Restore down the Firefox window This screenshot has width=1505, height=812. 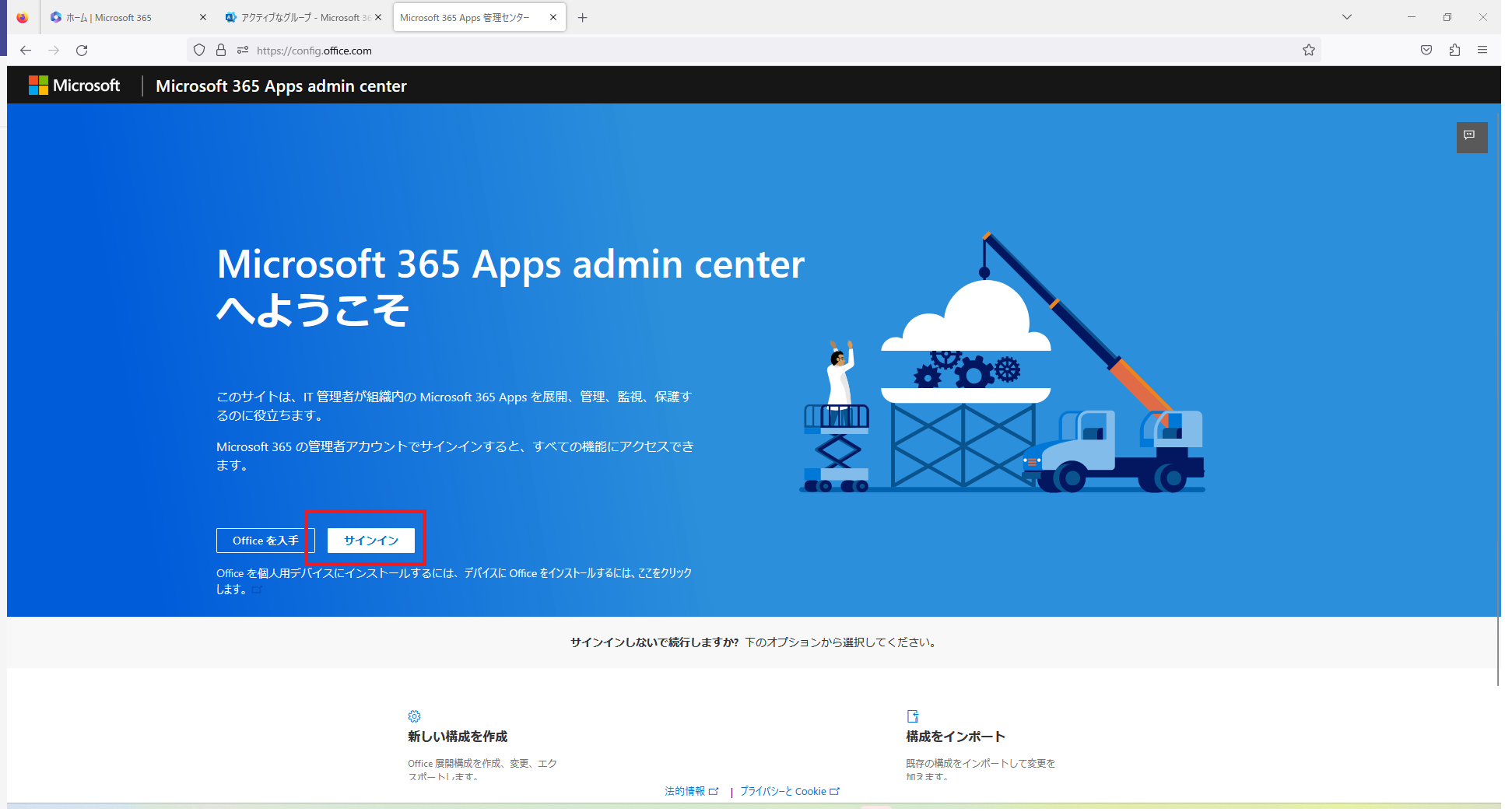coord(1447,17)
